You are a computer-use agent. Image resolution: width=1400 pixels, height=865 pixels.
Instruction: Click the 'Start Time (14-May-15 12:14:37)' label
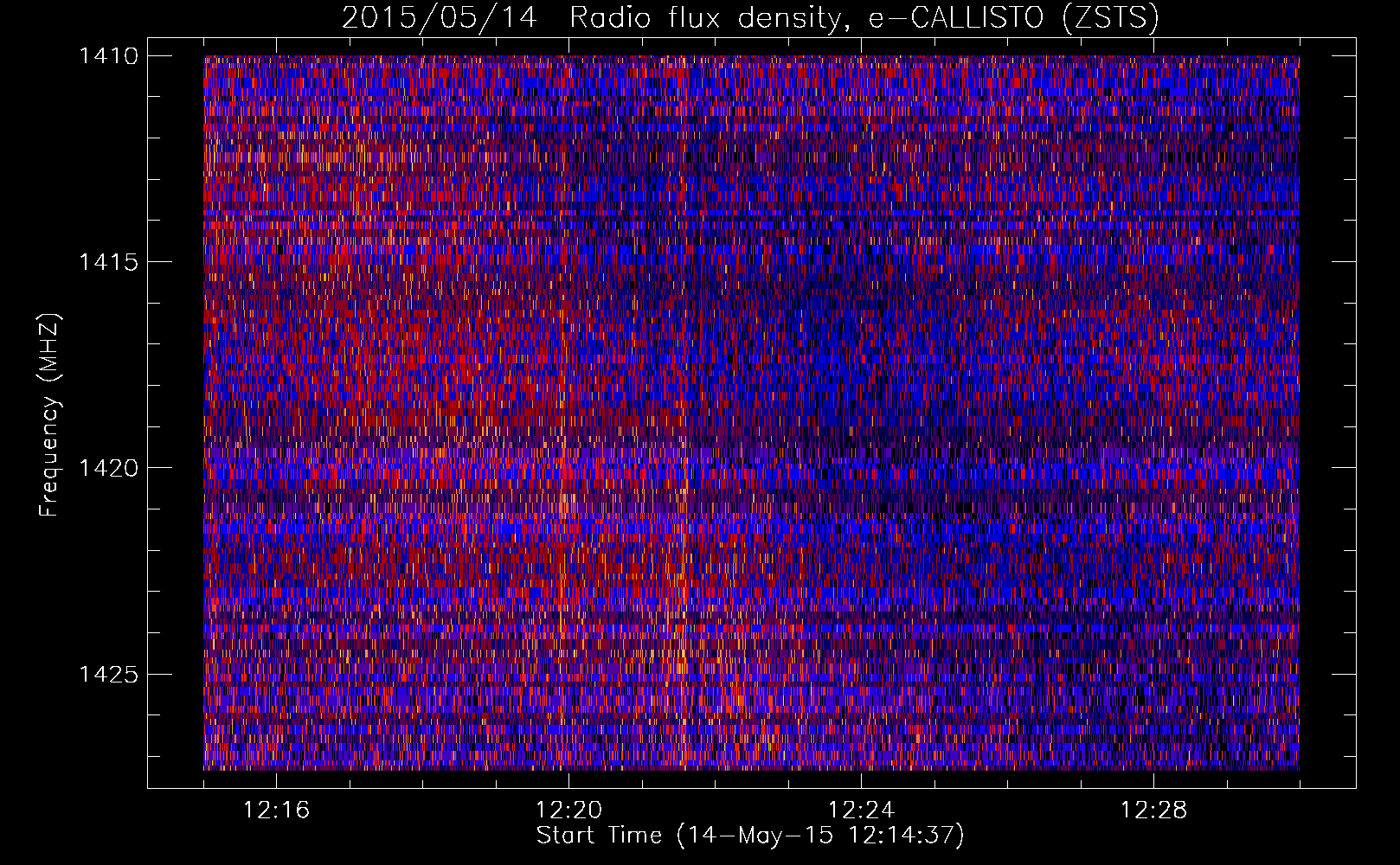[x=750, y=836]
